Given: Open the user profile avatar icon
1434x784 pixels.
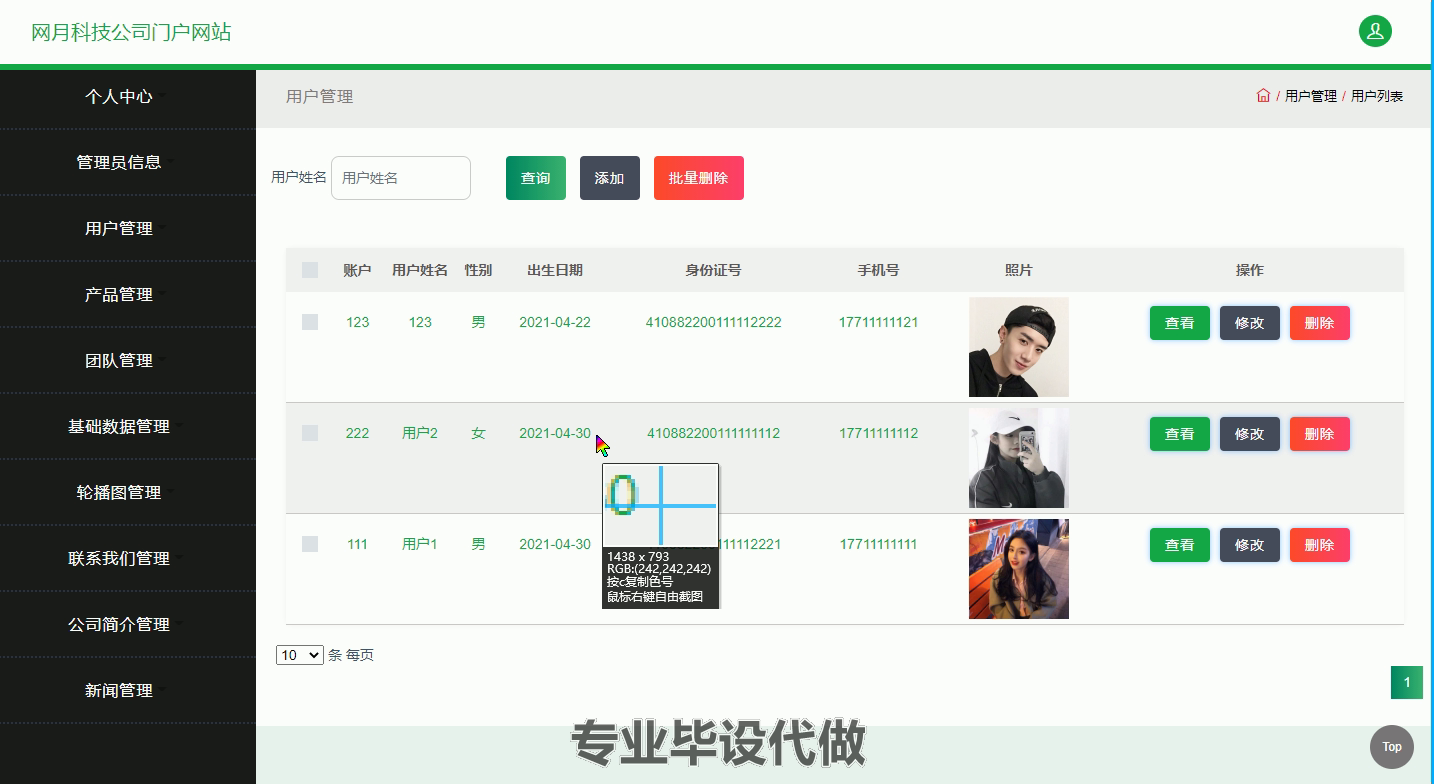Looking at the screenshot, I should tap(1375, 31).
